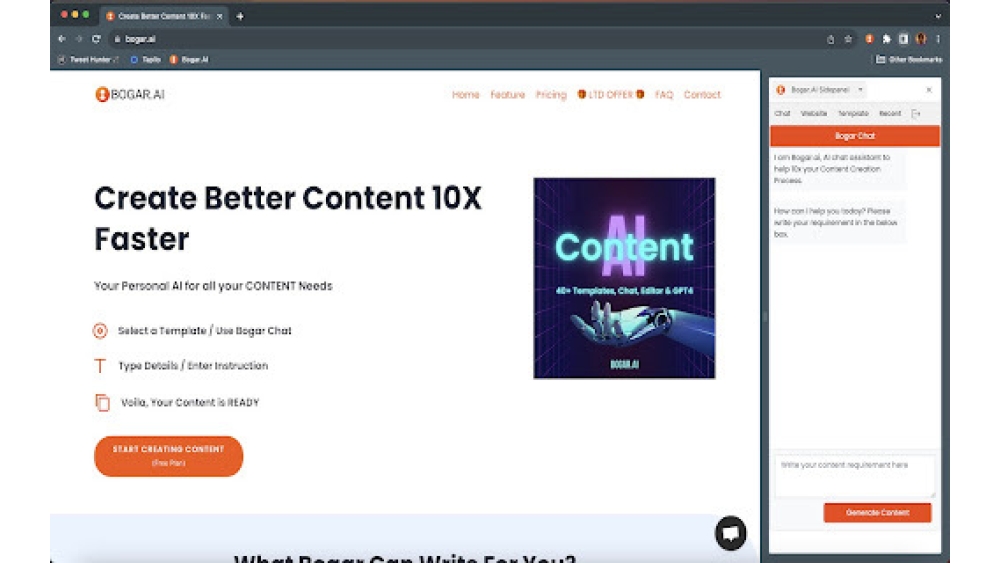Open a new browser tab with the plus button
This screenshot has width=1000, height=563.
click(240, 16)
